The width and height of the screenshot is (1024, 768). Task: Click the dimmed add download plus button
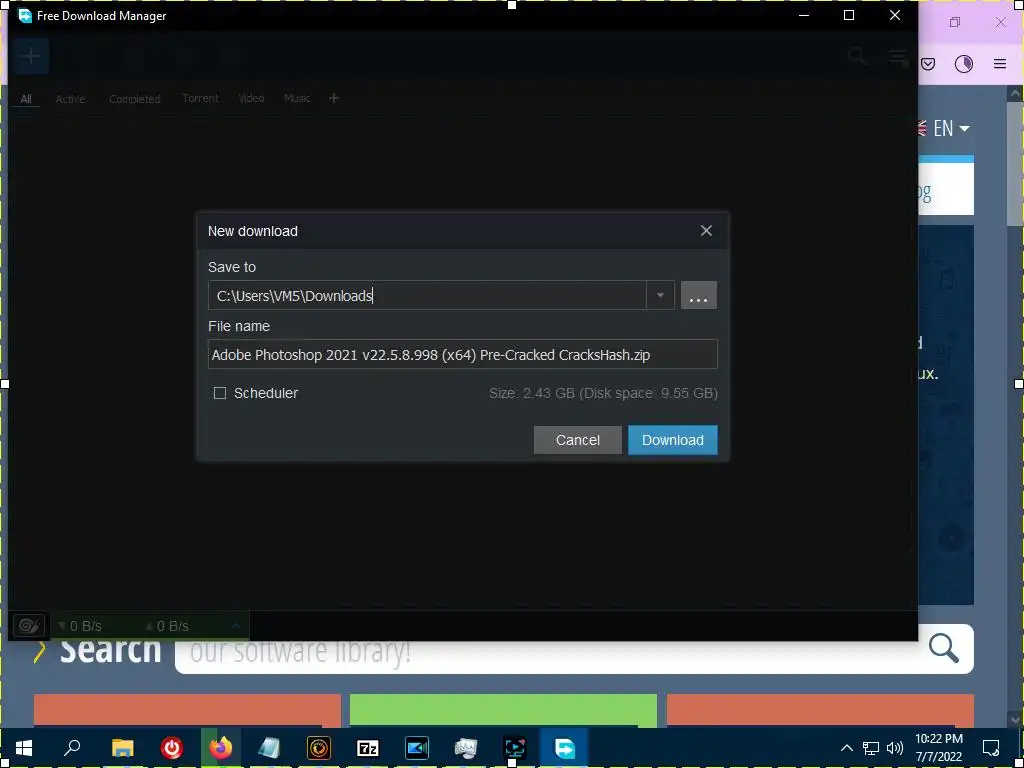pos(30,56)
